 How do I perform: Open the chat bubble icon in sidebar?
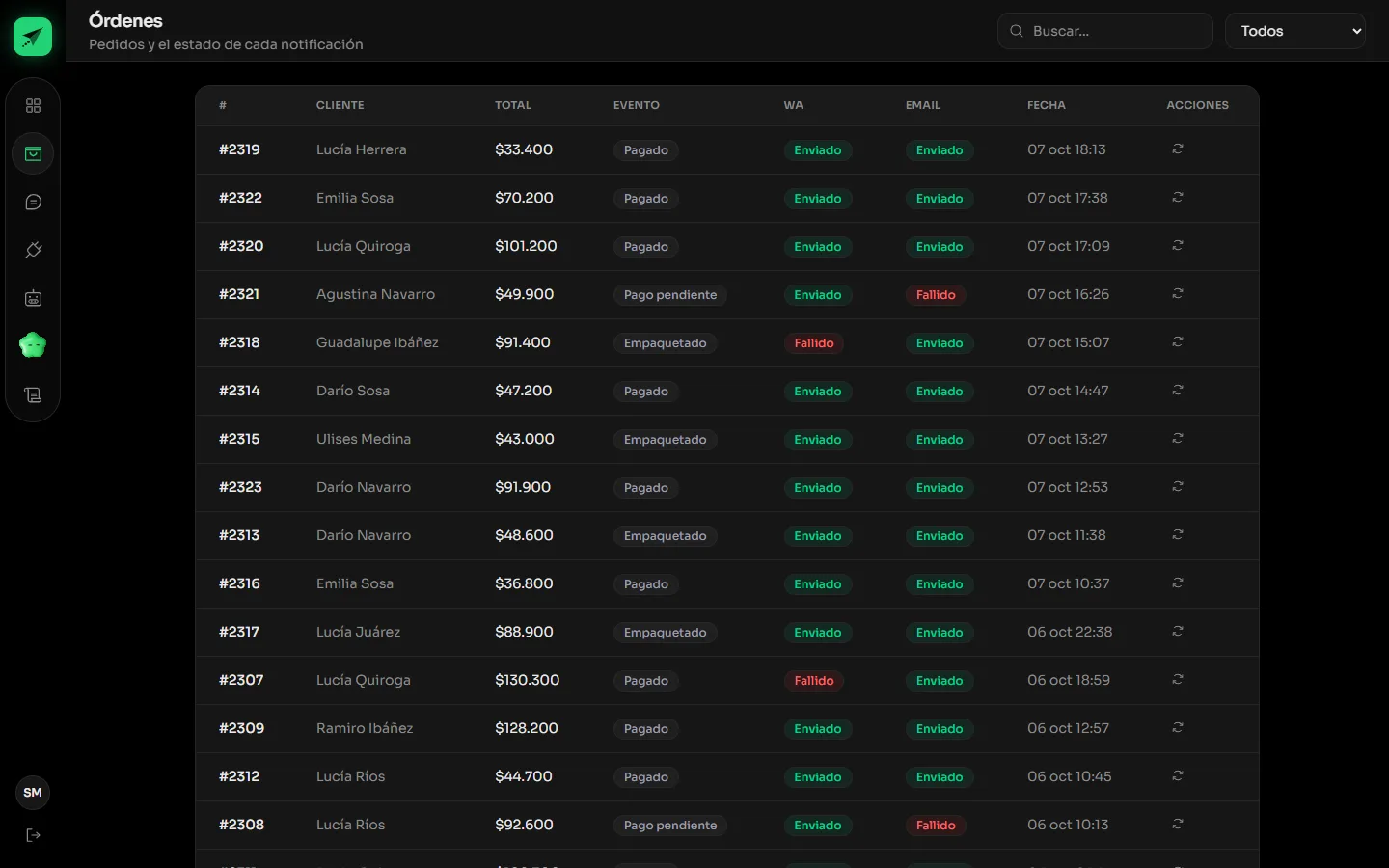point(33,202)
